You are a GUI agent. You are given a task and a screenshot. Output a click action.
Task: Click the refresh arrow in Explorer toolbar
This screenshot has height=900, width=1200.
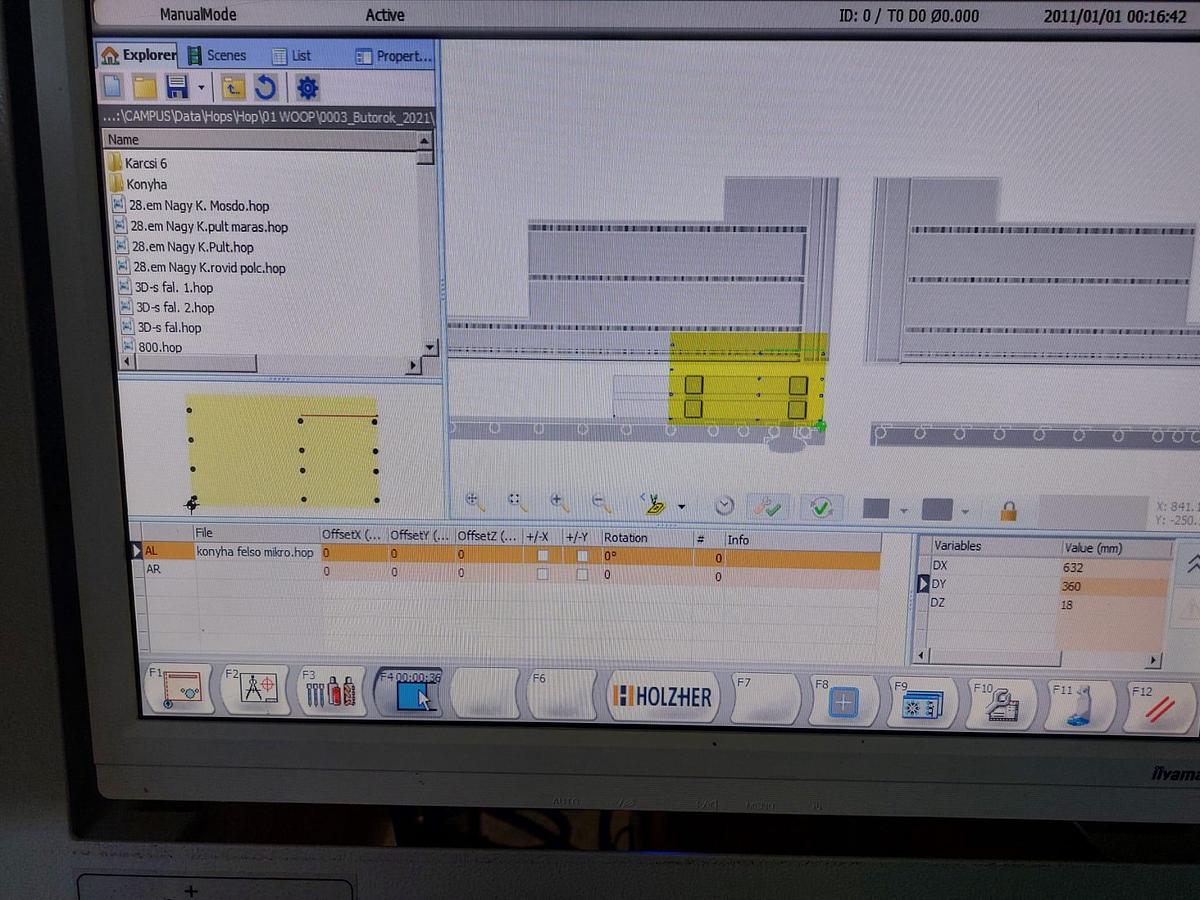tap(265, 88)
